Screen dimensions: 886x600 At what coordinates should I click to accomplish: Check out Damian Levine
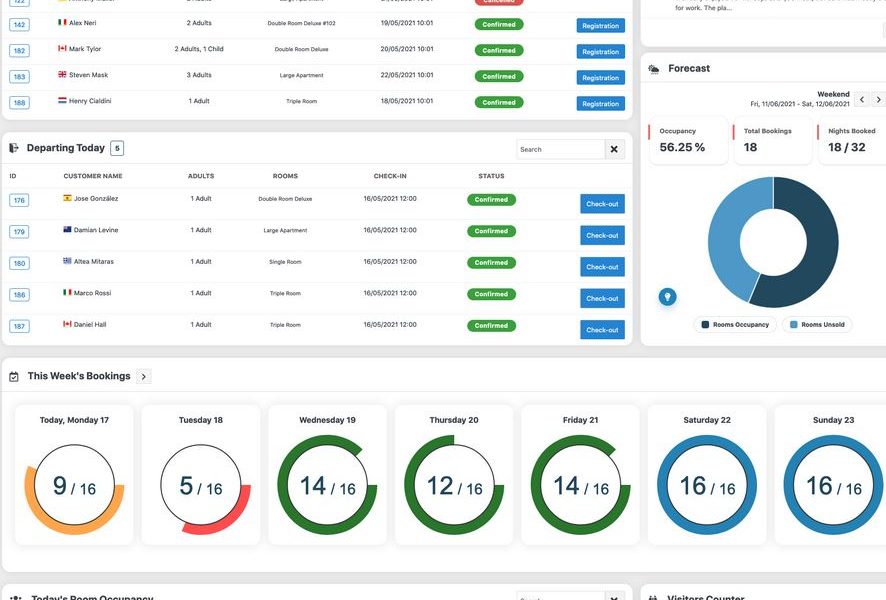[x=602, y=236]
